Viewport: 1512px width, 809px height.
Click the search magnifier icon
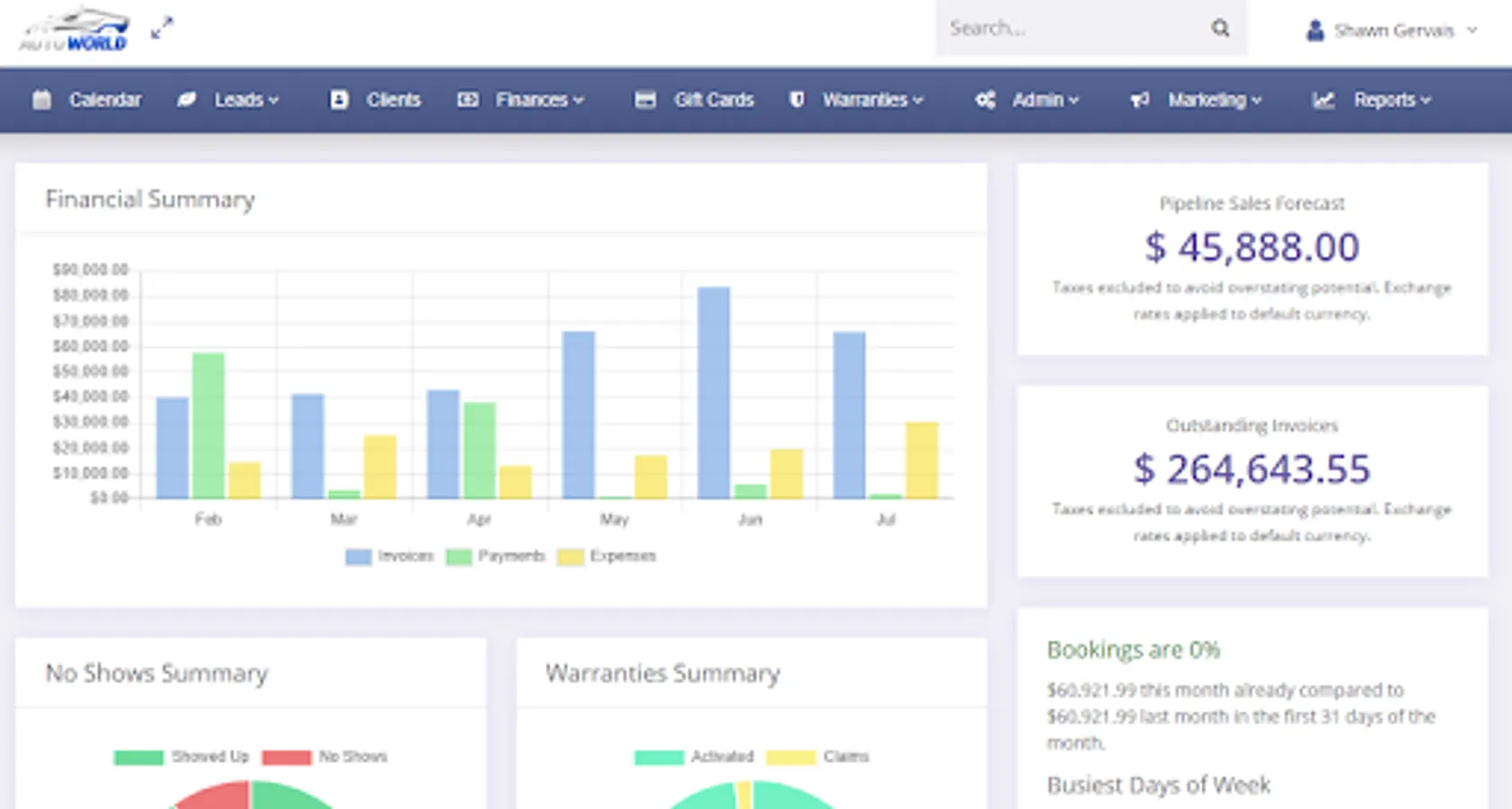pyautogui.click(x=1220, y=29)
